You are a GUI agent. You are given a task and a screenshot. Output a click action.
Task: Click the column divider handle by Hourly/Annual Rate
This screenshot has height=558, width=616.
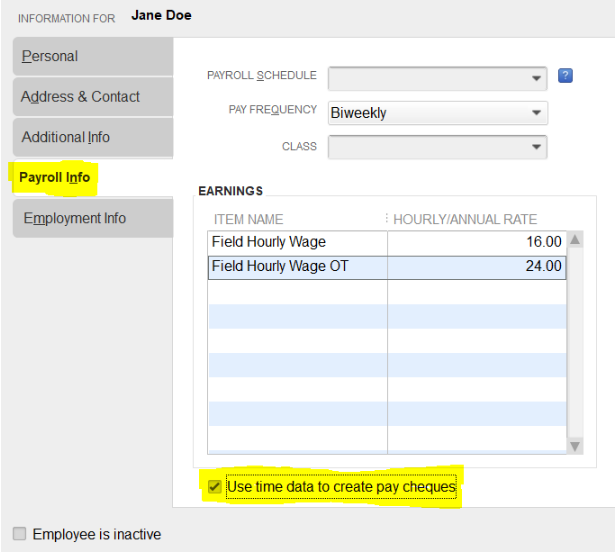[x=387, y=218]
